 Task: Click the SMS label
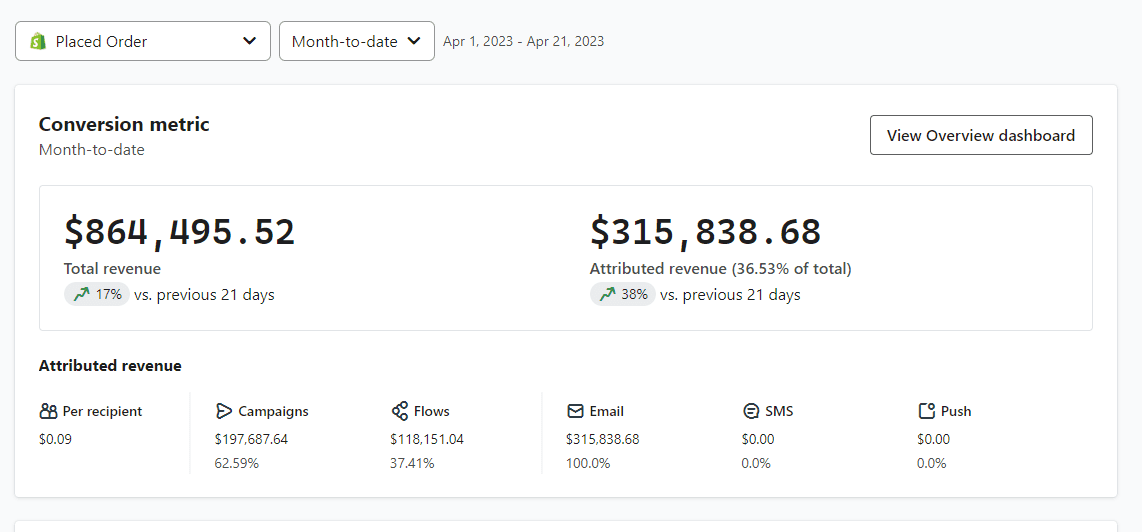tap(779, 411)
